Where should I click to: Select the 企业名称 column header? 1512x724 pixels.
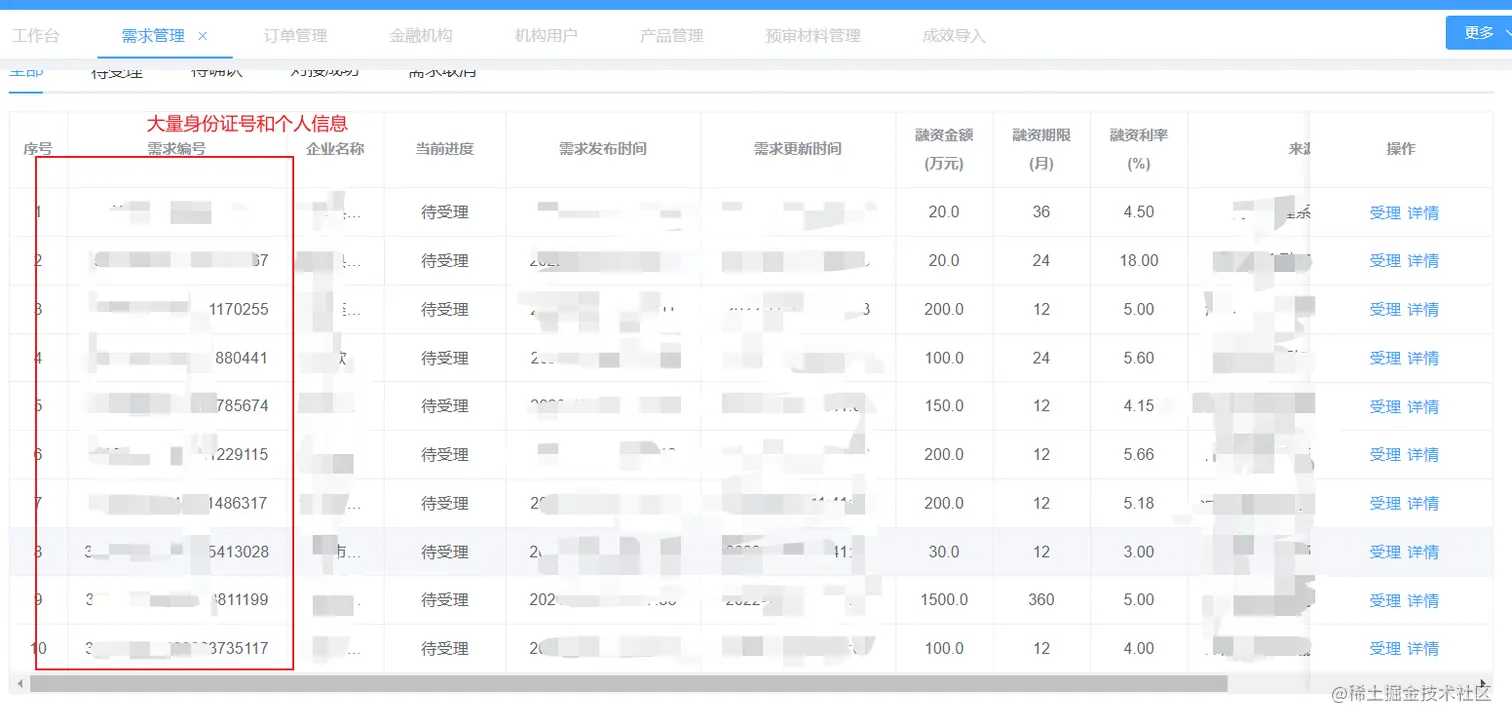tap(335, 149)
